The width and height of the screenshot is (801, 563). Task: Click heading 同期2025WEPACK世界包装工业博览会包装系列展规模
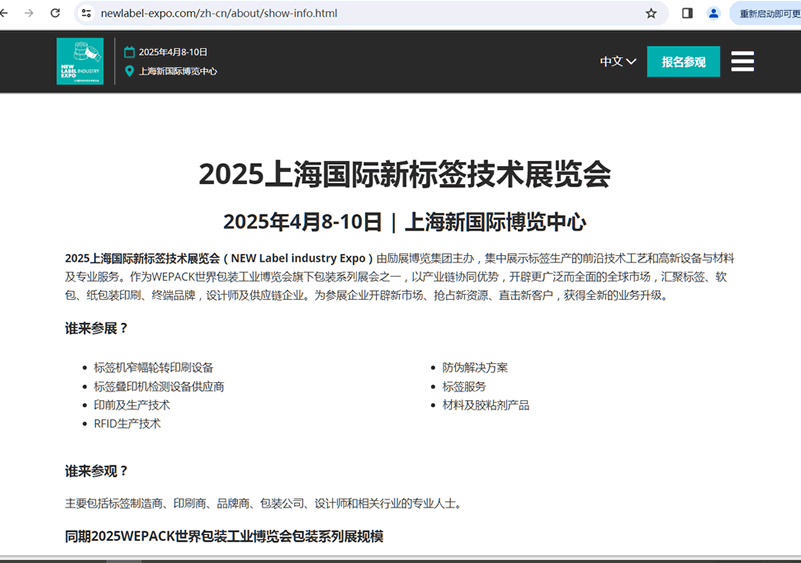pyautogui.click(x=224, y=536)
